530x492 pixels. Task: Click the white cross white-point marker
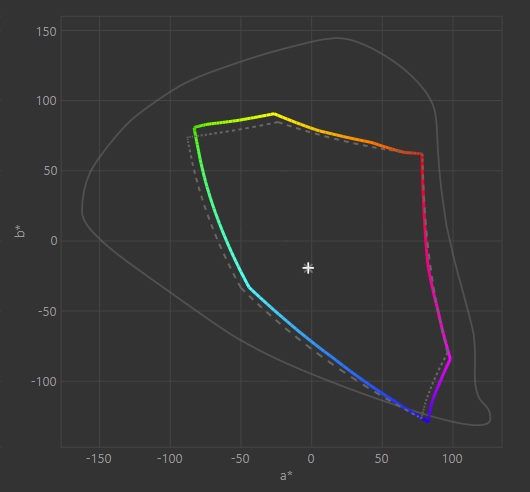(x=308, y=268)
